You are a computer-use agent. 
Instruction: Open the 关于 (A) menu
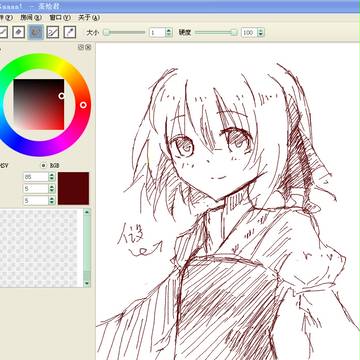[89, 18]
